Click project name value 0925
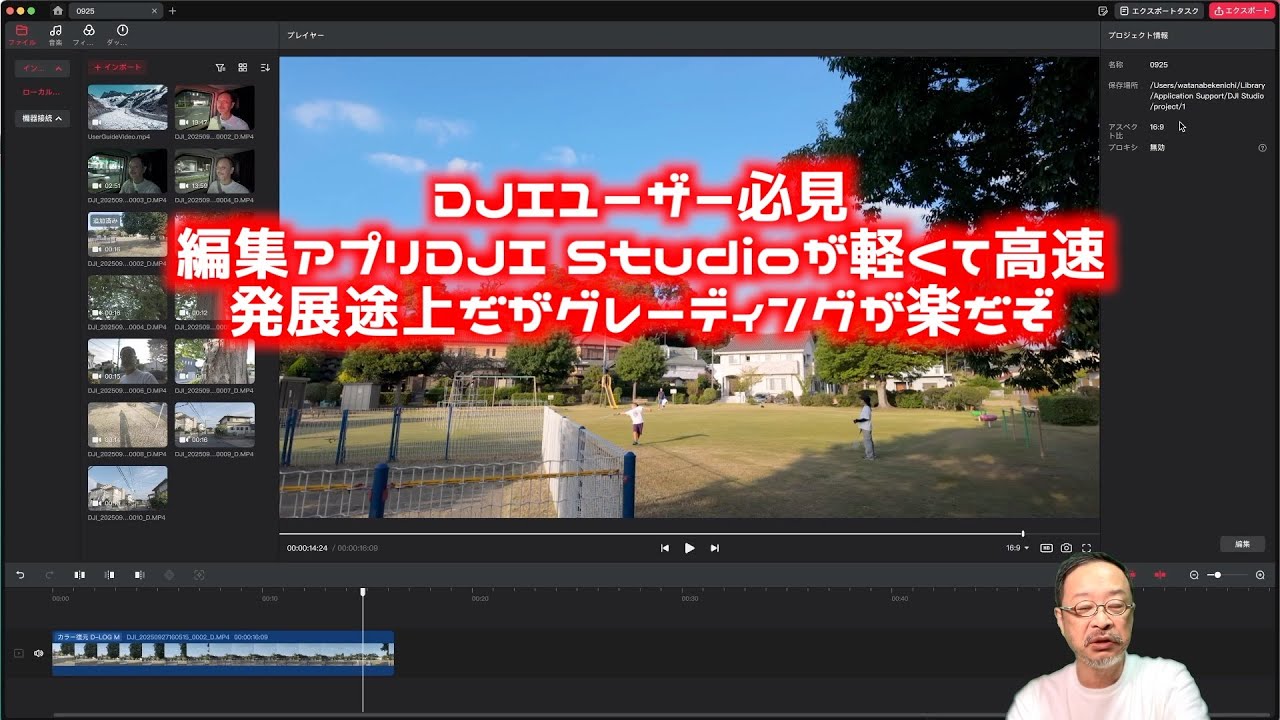This screenshot has height=720, width=1280. 1159,65
